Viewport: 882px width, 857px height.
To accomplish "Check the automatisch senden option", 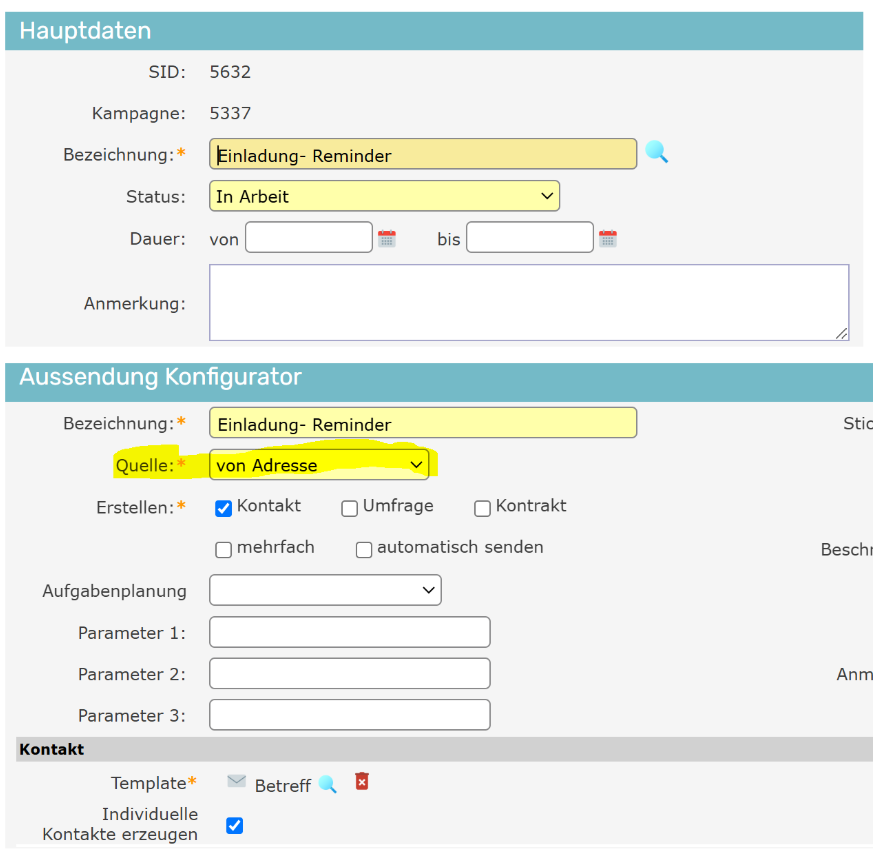I will (364, 549).
